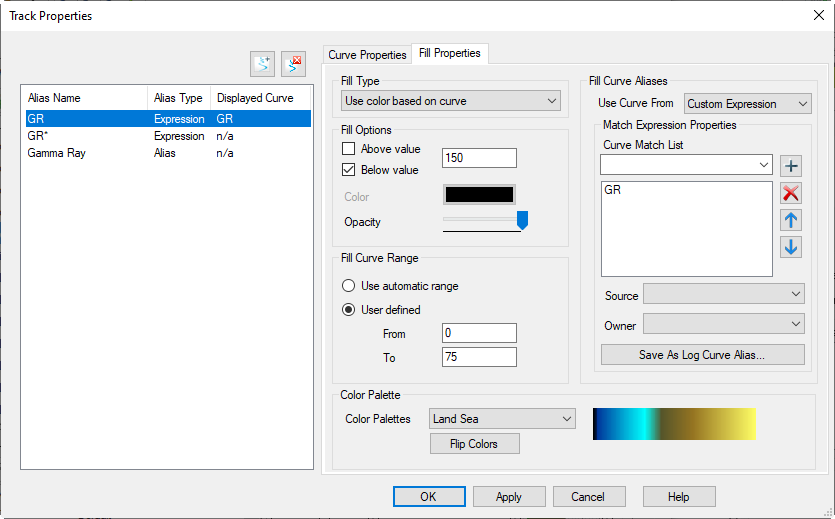Open the Fill Type dropdown
The image size is (835, 519).
click(x=451, y=101)
